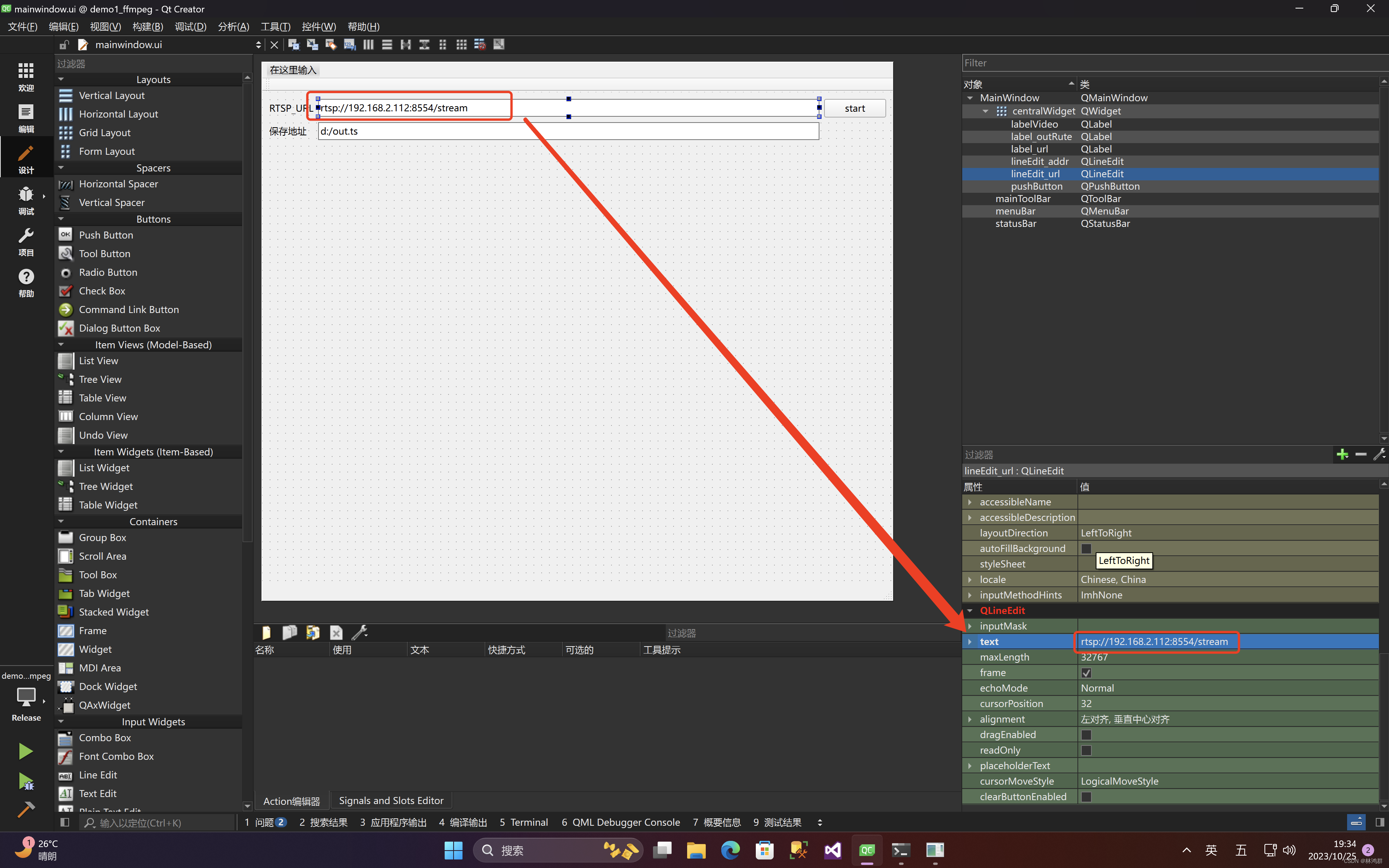
Task: Open the Terminal output pane
Action: [x=524, y=822]
